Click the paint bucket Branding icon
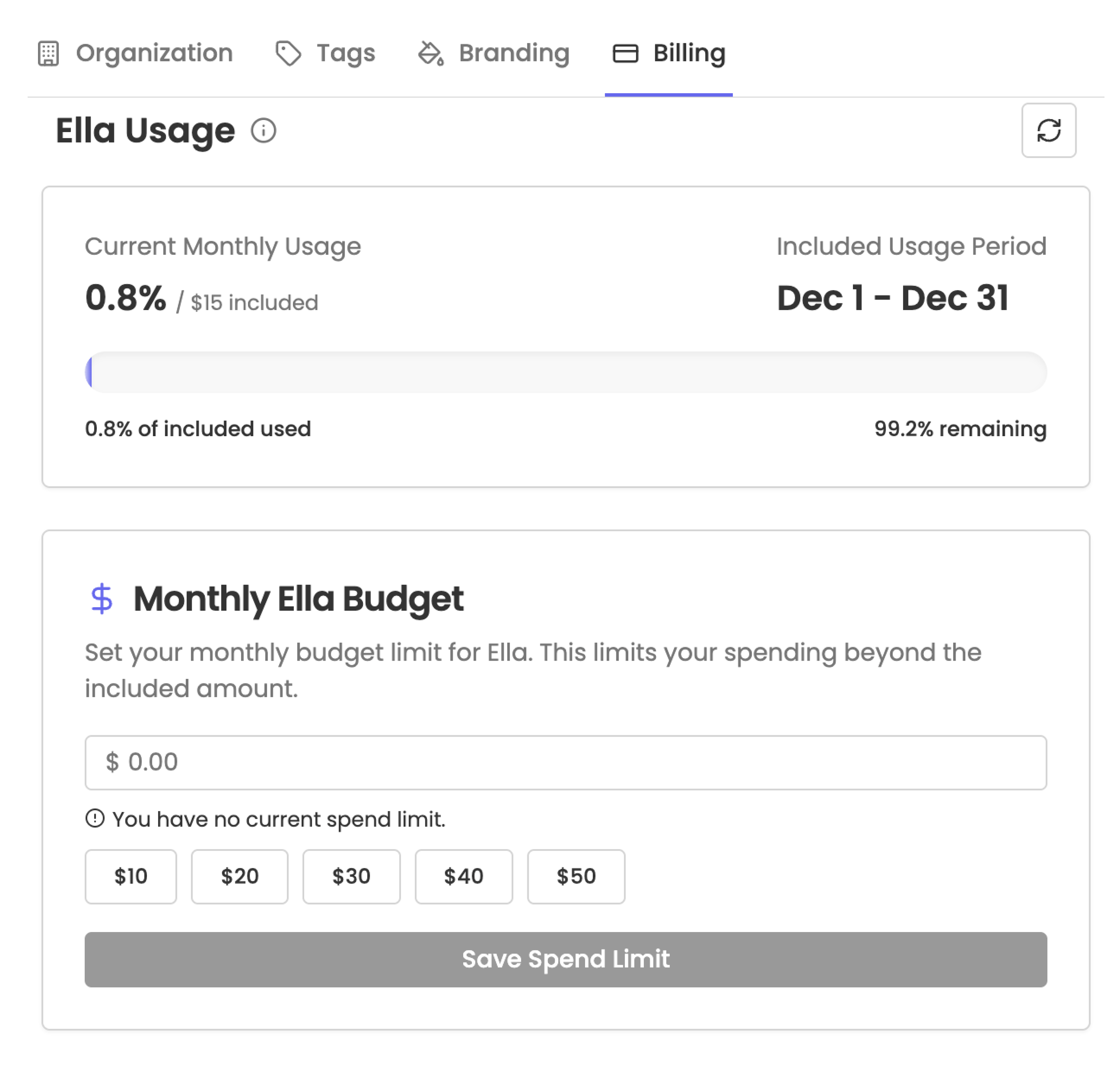The width and height of the screenshot is (1120, 1065). coord(431,53)
